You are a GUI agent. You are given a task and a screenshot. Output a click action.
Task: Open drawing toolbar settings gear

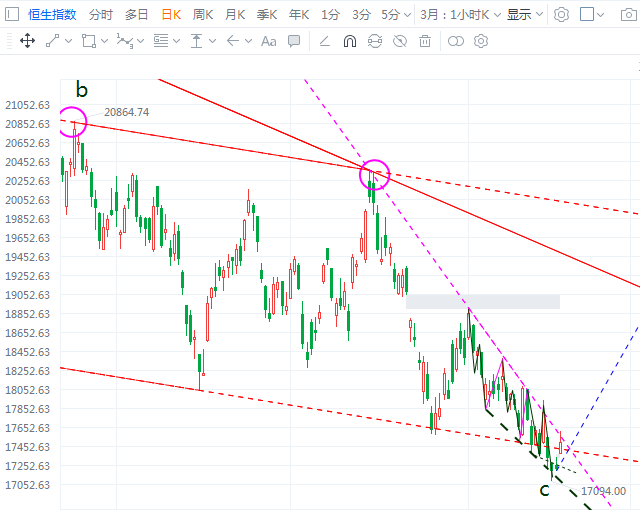481,41
